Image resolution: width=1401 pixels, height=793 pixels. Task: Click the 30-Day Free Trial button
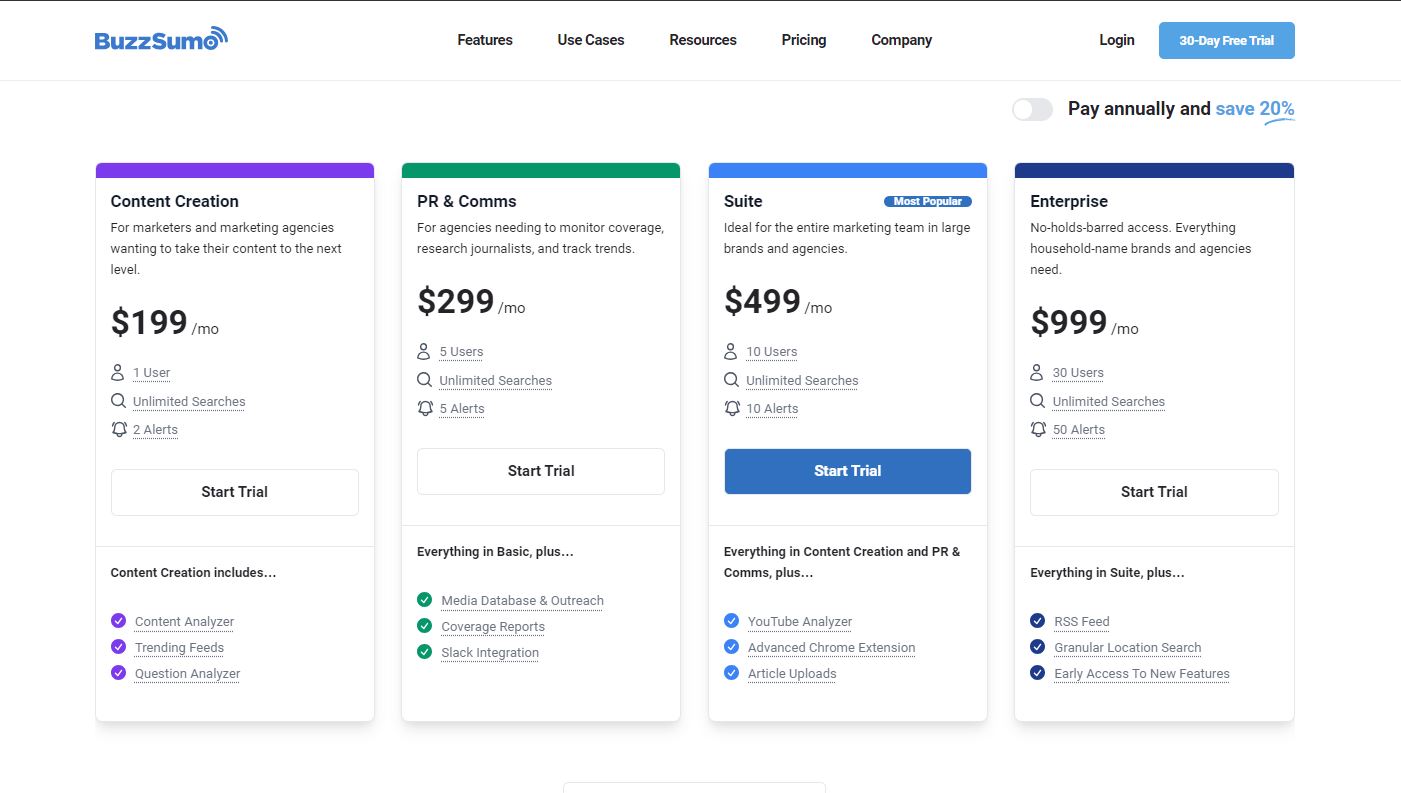click(x=1226, y=41)
